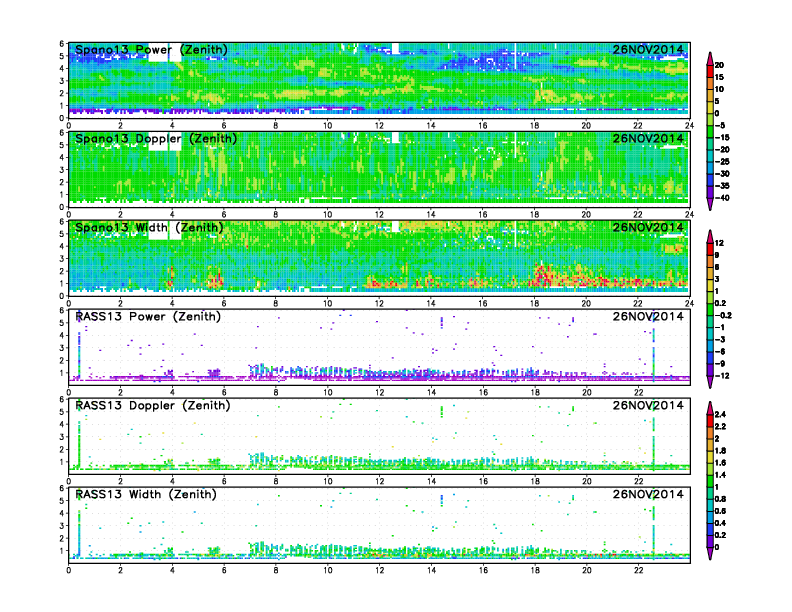Click the 26NOV2014 date in RASS13 Width panel
792x612 pixels.
click(648, 494)
